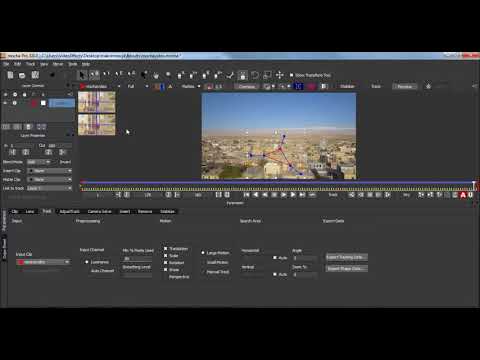Click the red layer color swatch

tap(34, 103)
